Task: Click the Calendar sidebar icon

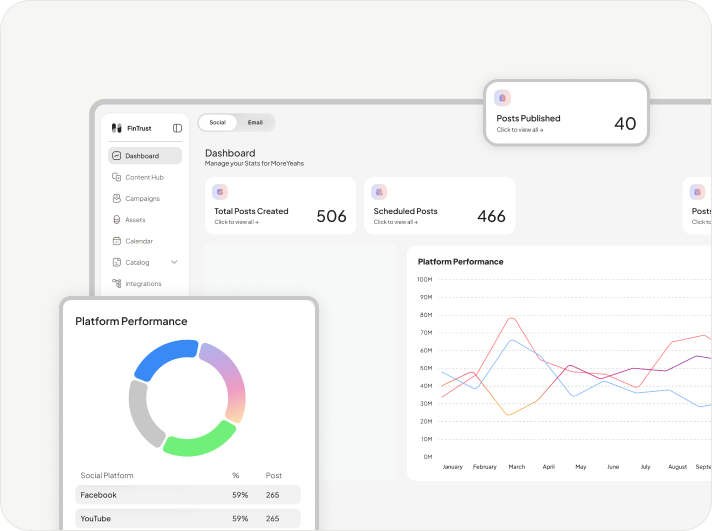Action: click(117, 241)
